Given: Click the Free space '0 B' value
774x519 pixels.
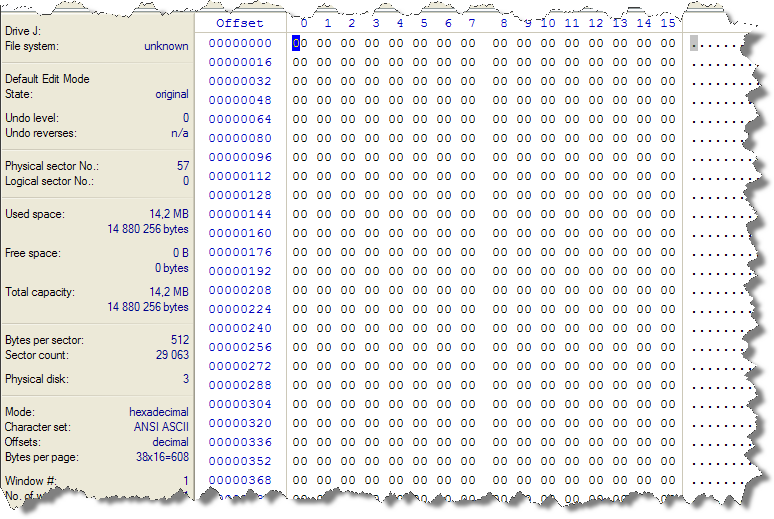Looking at the screenshot, I should coord(181,253).
